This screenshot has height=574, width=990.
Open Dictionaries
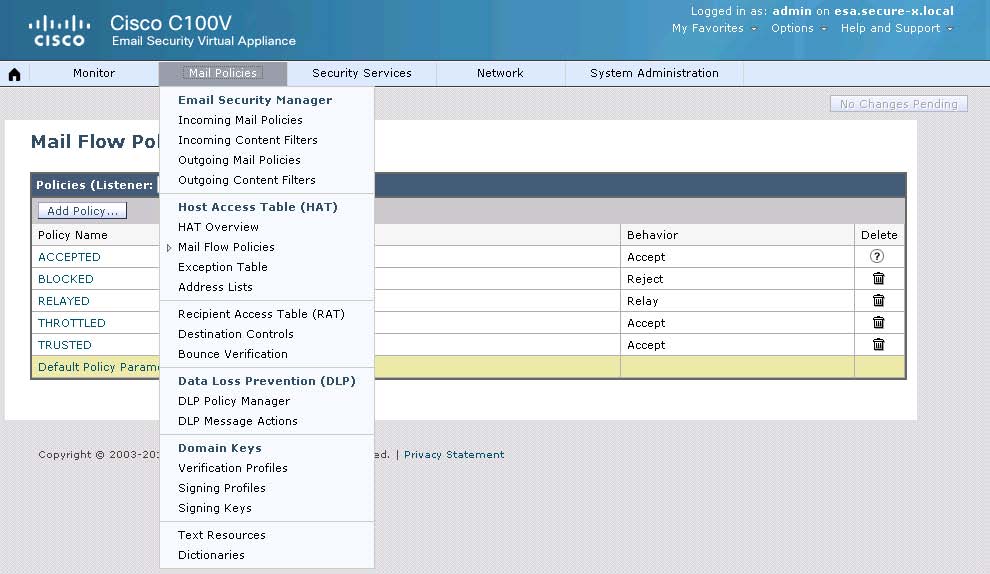pos(212,555)
